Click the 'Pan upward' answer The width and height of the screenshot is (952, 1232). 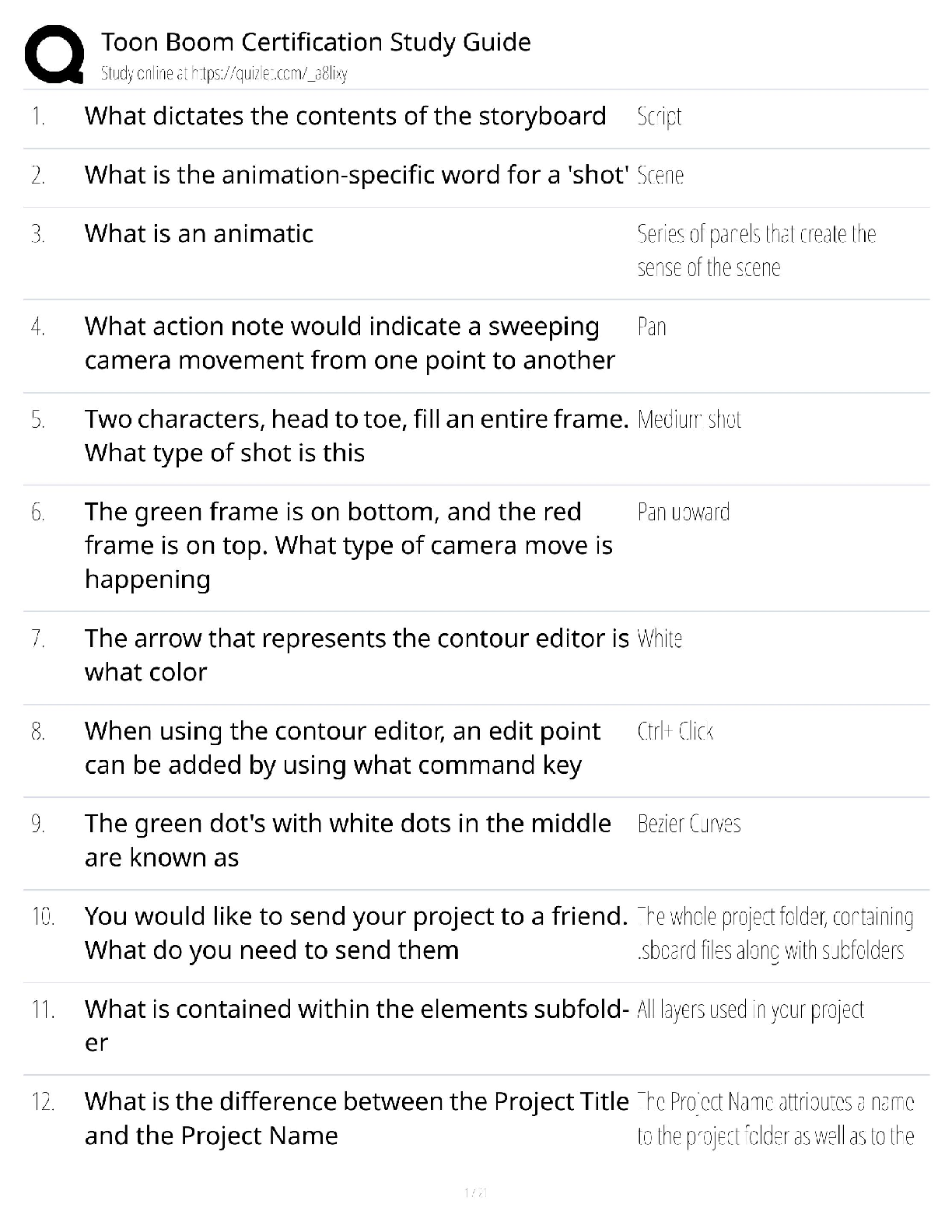pyautogui.click(x=683, y=513)
